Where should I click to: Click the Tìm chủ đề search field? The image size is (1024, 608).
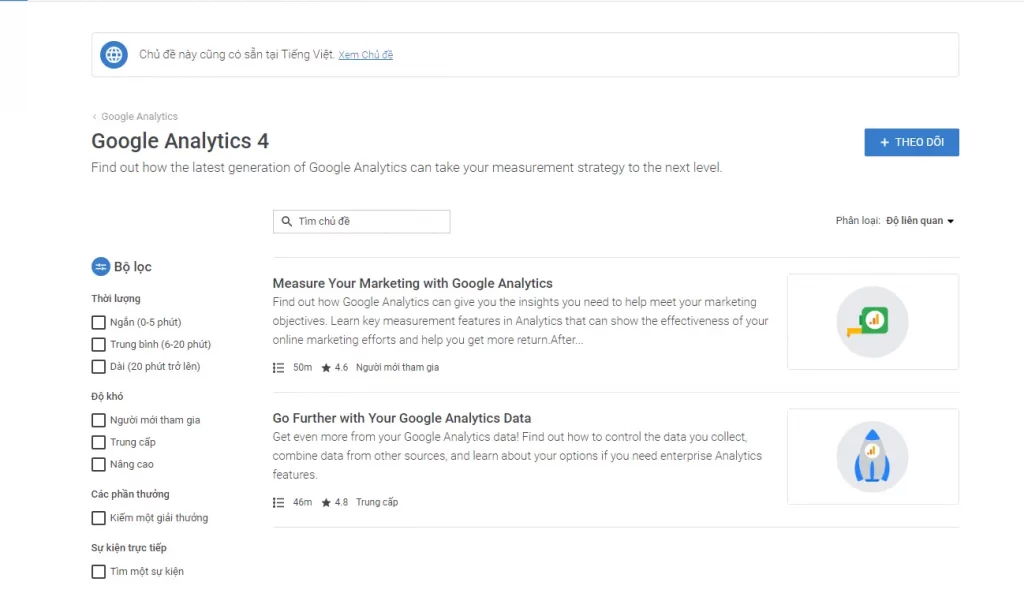click(x=361, y=221)
